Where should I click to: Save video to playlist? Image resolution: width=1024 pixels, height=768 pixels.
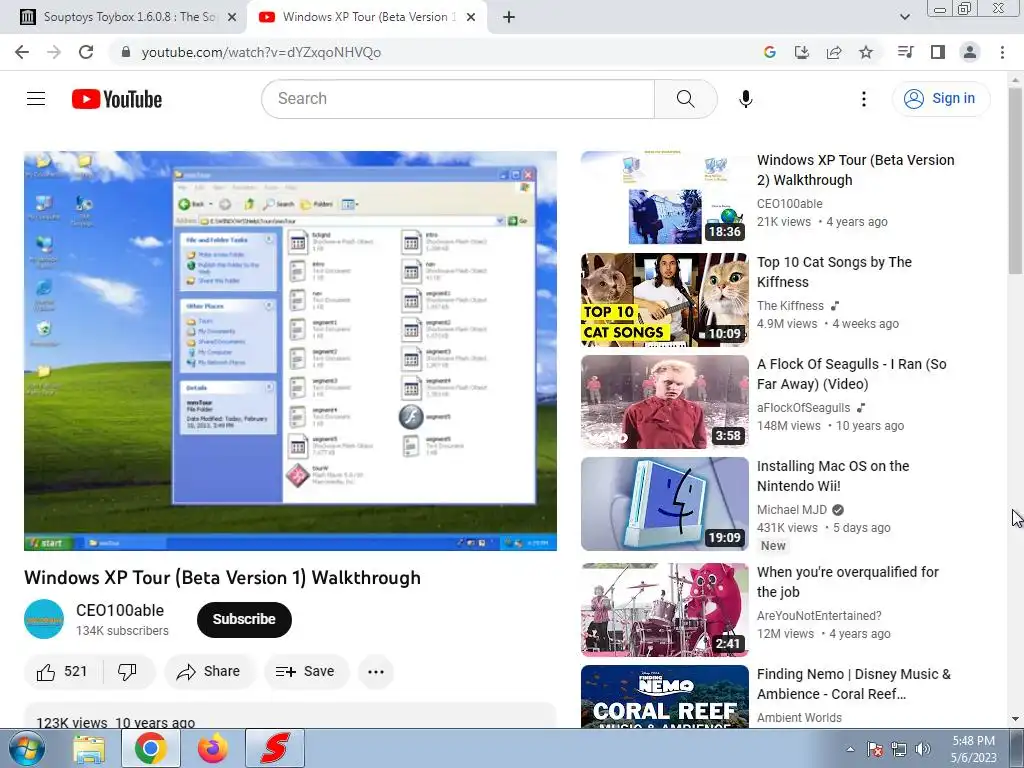[306, 671]
